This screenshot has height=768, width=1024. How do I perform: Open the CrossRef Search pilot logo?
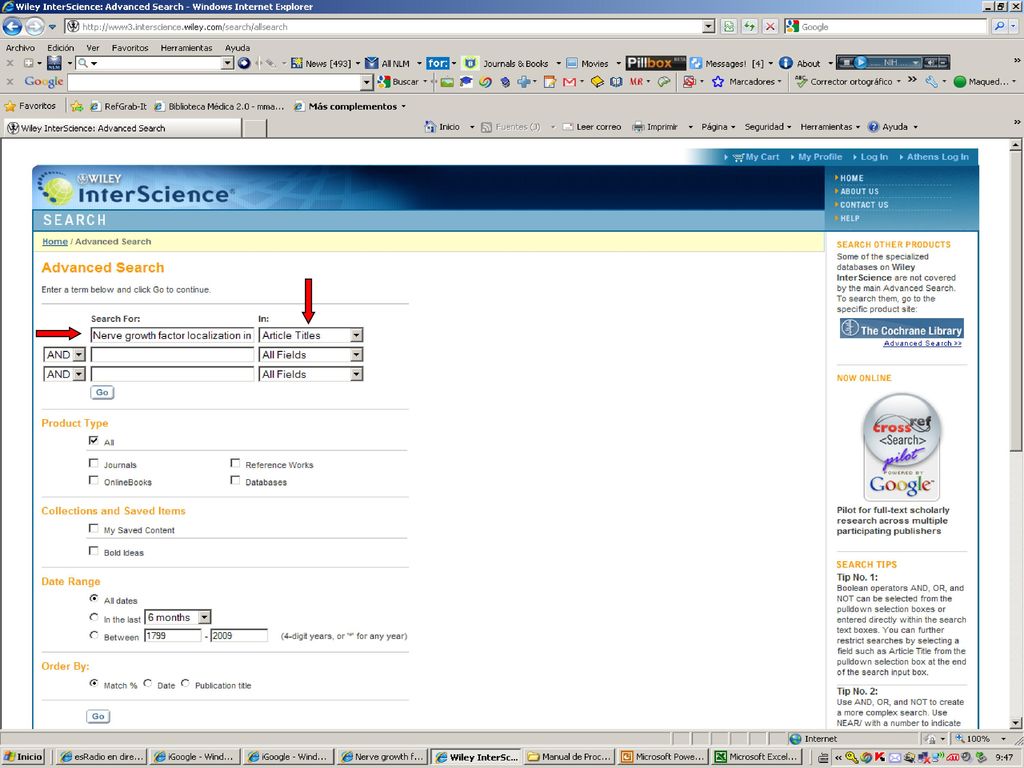(x=902, y=447)
